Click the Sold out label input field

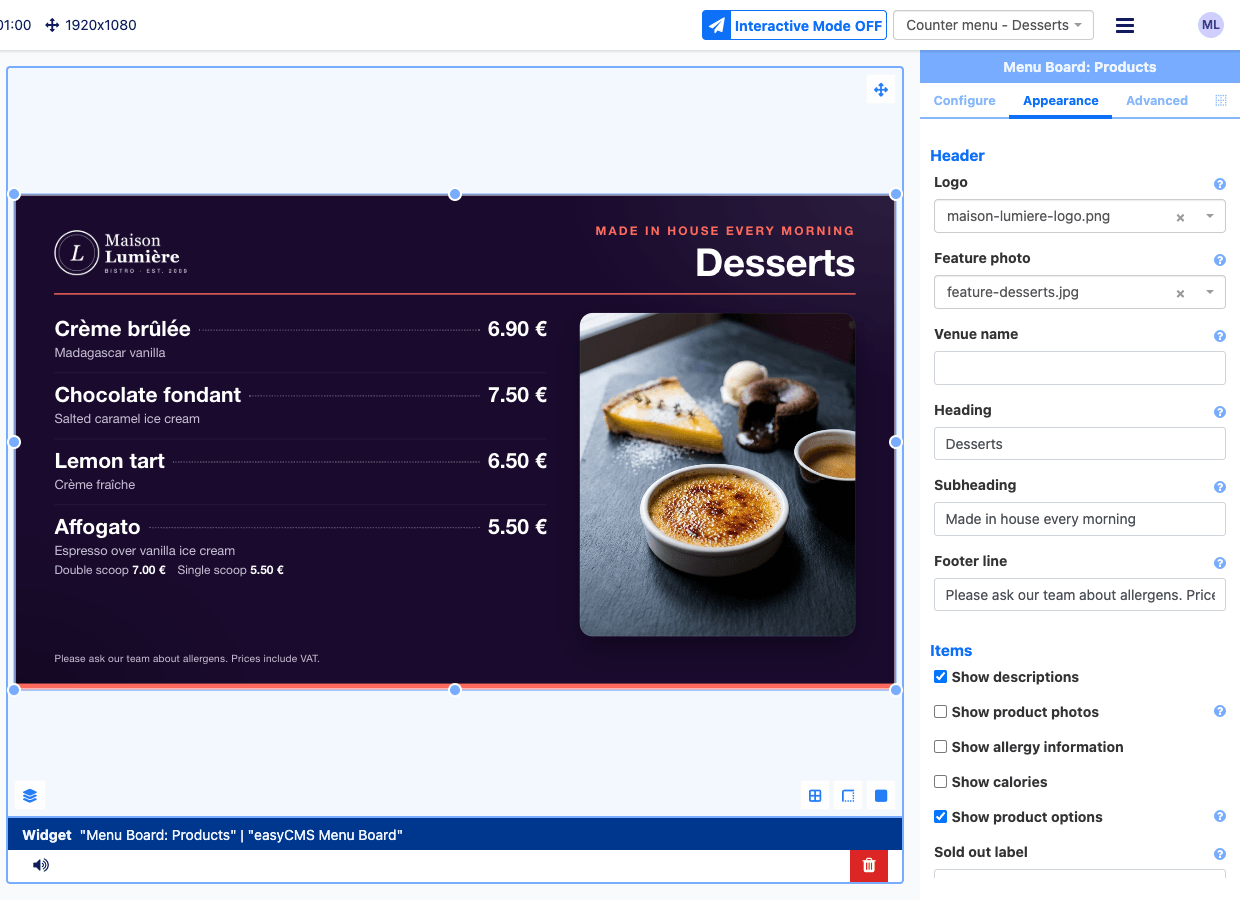[1080, 874]
